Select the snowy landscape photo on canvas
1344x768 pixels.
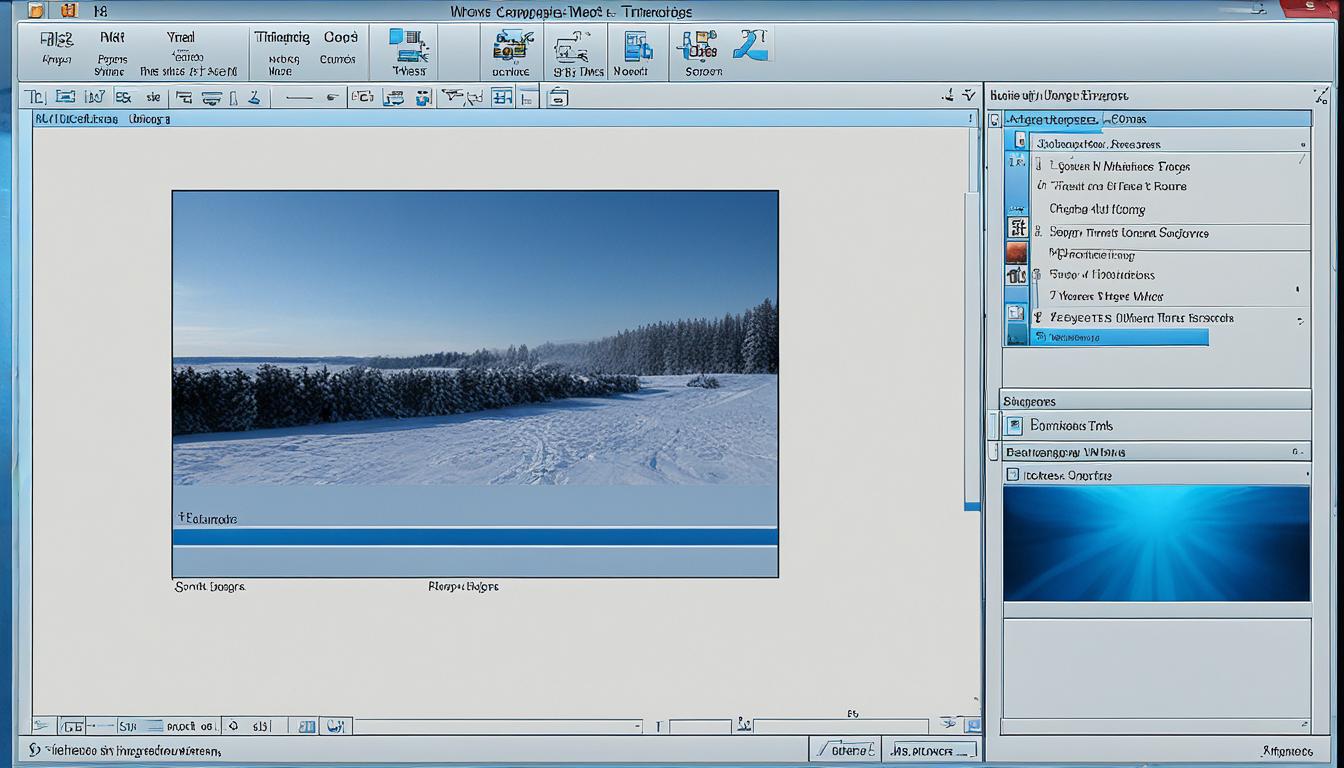pos(475,338)
